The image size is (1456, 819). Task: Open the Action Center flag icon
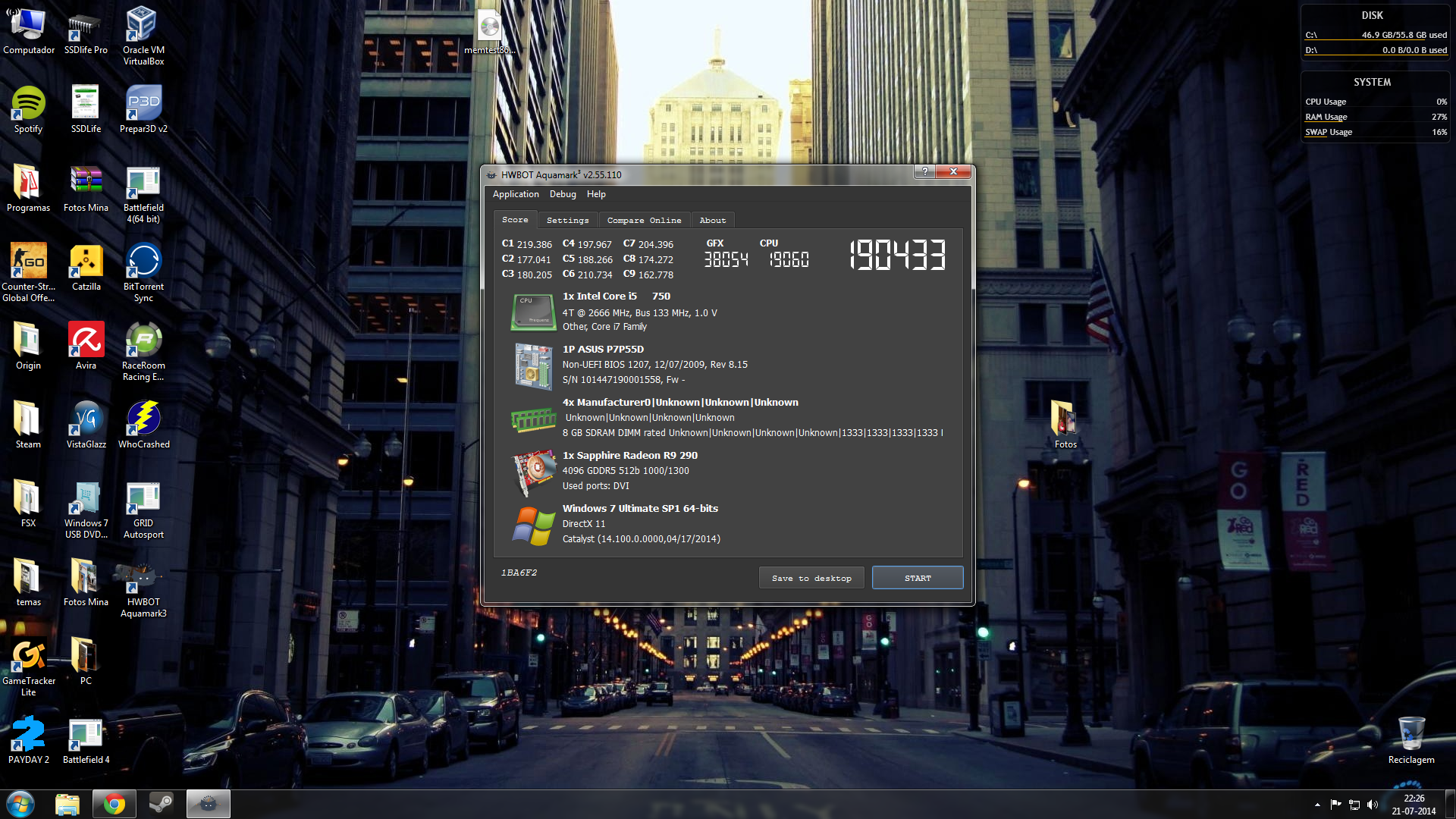[x=1335, y=805]
